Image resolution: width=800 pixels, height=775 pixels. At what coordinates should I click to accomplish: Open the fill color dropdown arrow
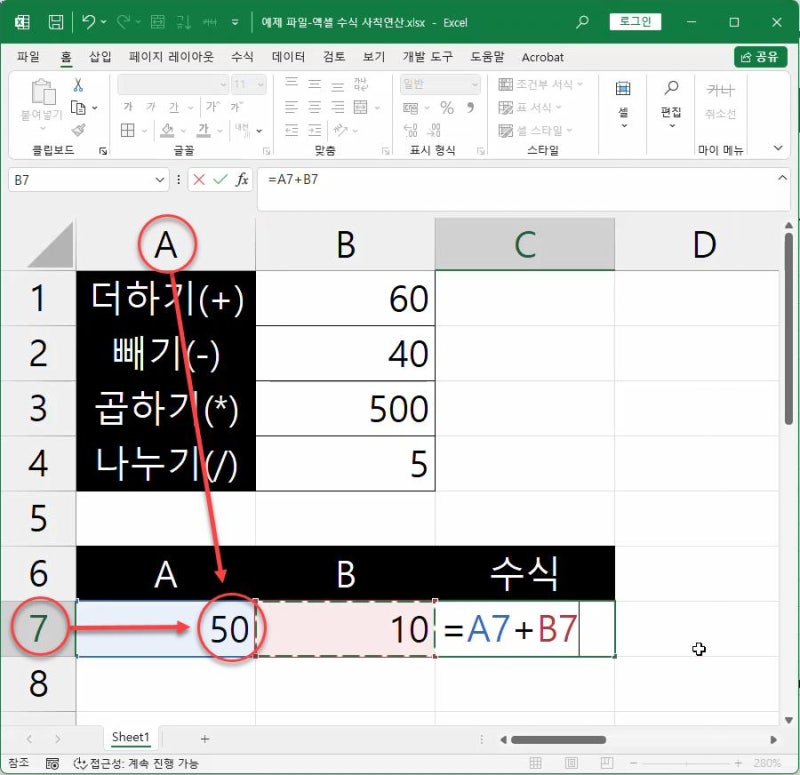[183, 131]
